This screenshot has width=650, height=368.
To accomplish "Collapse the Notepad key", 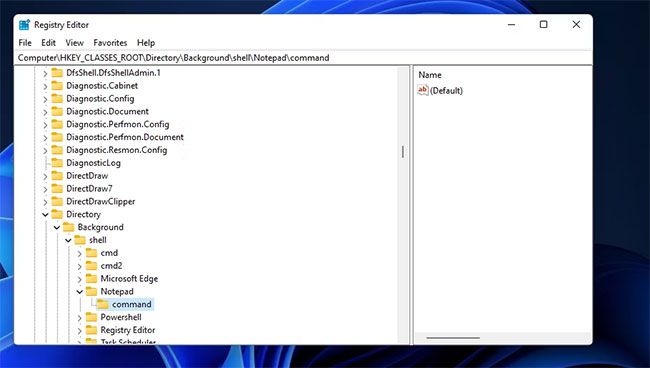I will pyautogui.click(x=80, y=292).
